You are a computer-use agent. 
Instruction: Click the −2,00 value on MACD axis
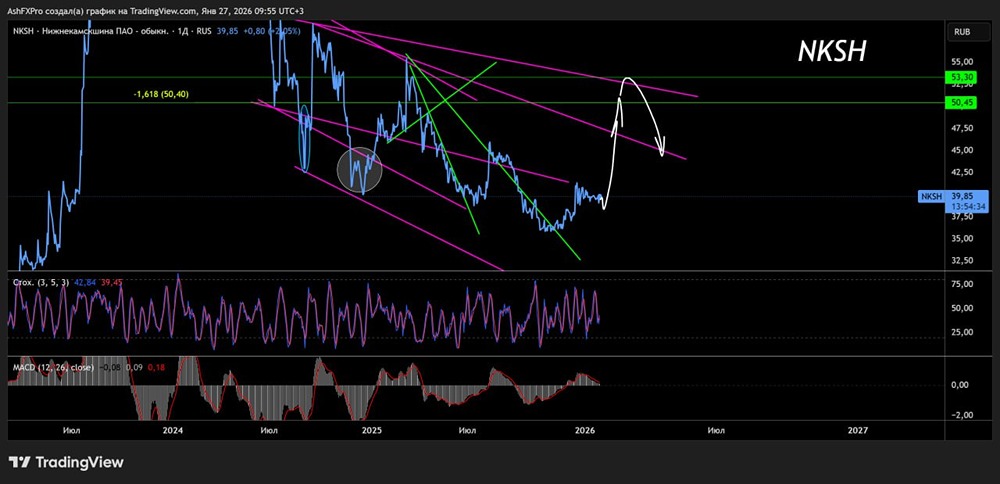[960, 414]
